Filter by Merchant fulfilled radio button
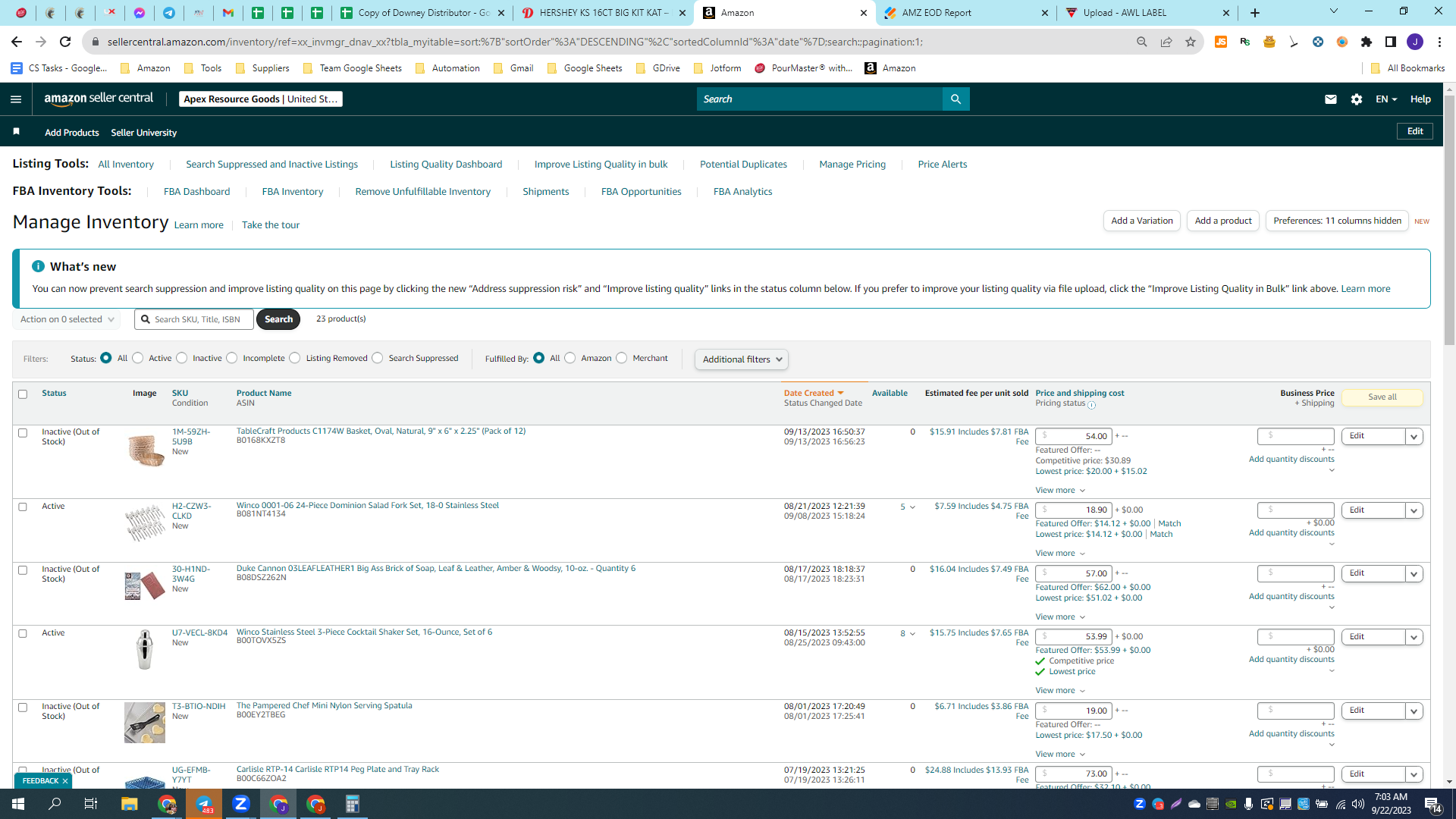Screen dimensions: 1456x819 tap(622, 358)
